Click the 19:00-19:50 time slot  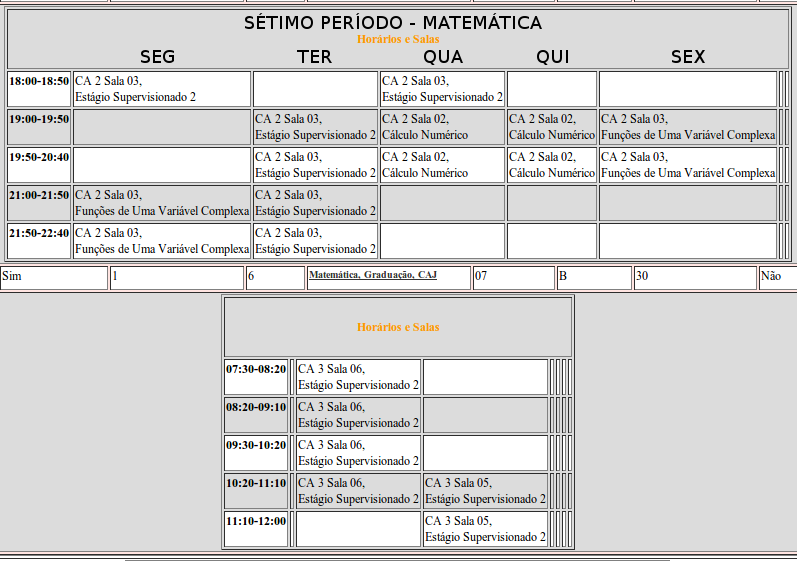click(x=39, y=127)
